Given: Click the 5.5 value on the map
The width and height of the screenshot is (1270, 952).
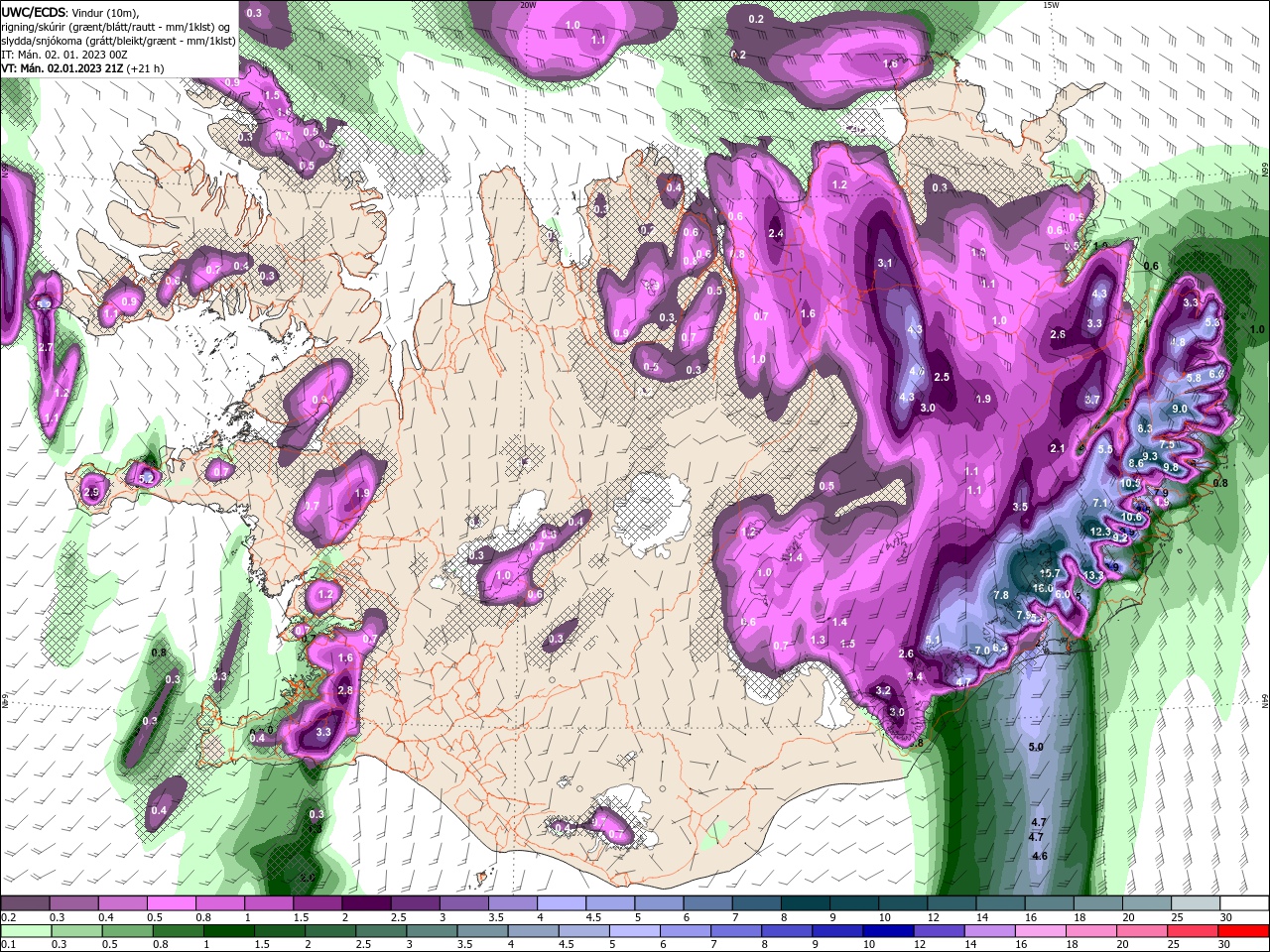Looking at the screenshot, I should [1105, 449].
